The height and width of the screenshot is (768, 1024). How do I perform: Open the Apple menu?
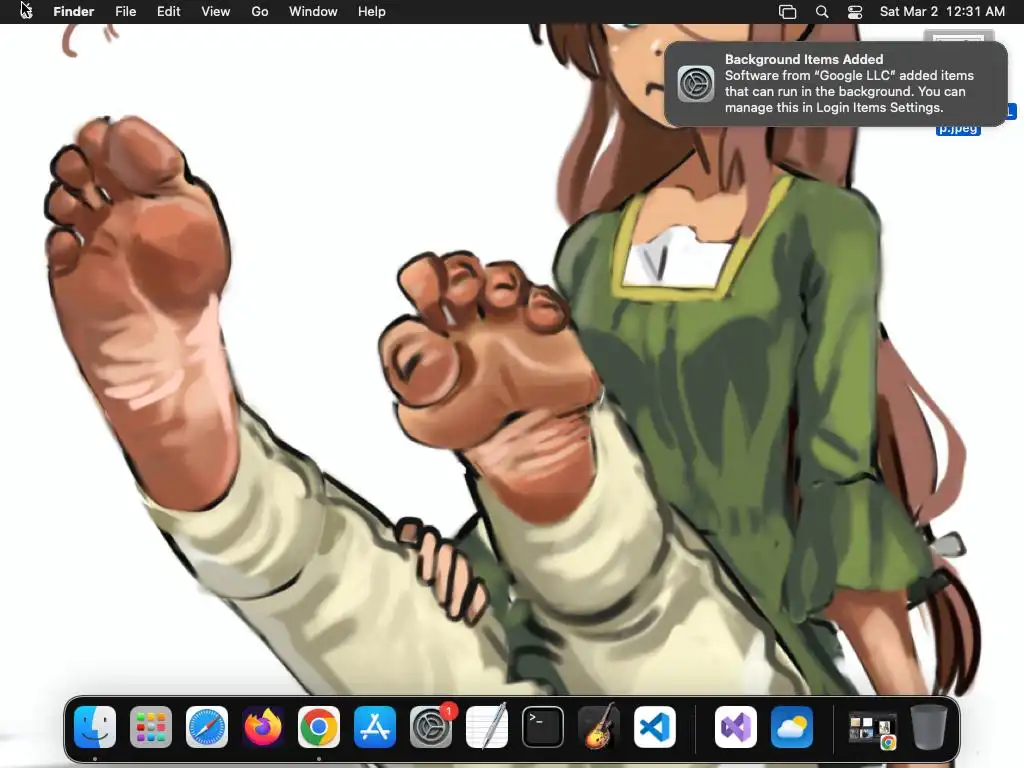(x=25, y=11)
